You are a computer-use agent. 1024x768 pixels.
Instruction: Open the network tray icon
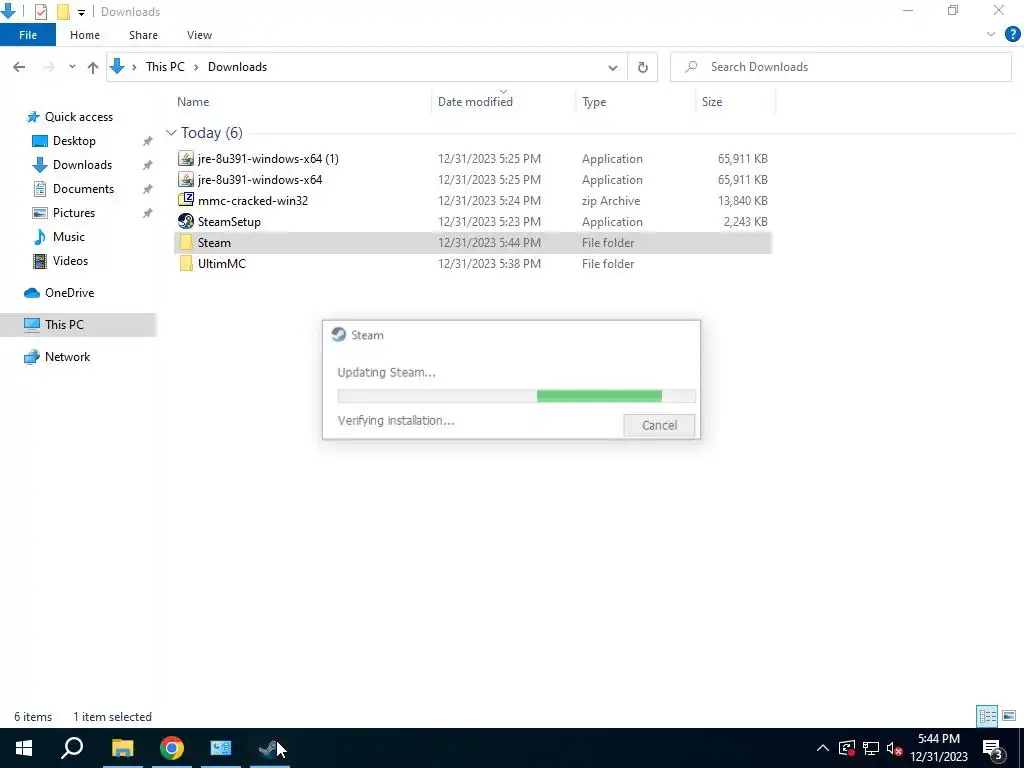tap(871, 748)
